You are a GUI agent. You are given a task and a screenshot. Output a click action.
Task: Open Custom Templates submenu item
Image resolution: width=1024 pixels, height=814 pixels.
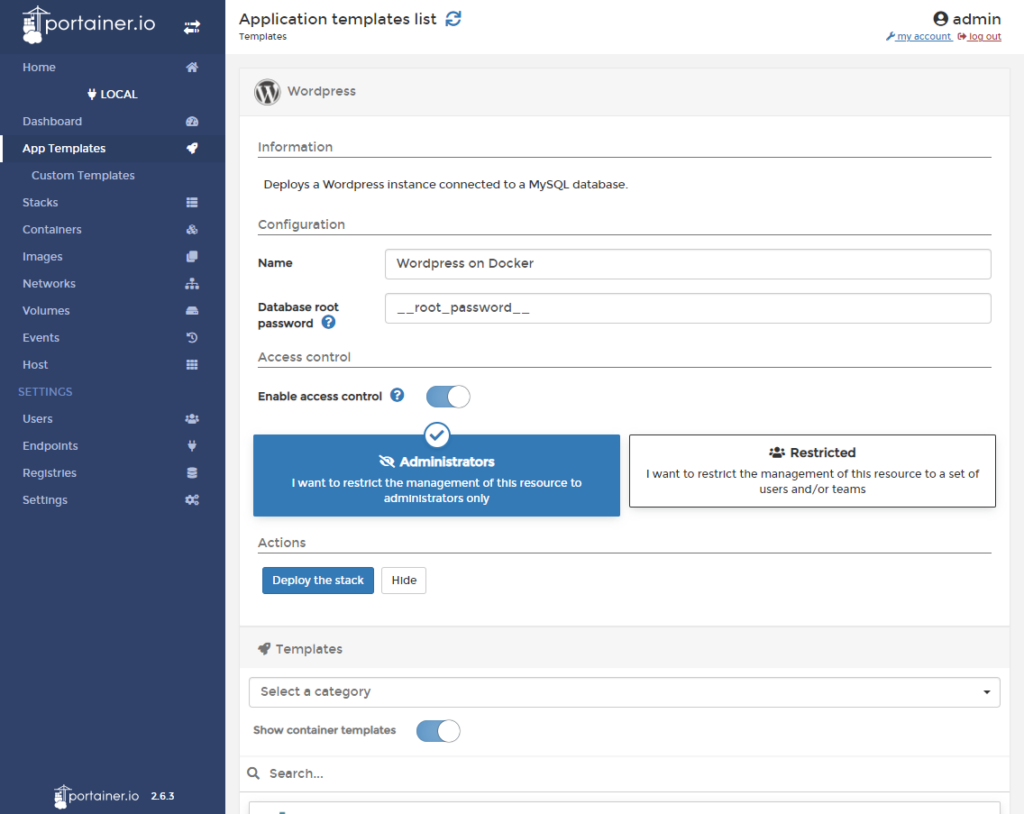pos(83,176)
